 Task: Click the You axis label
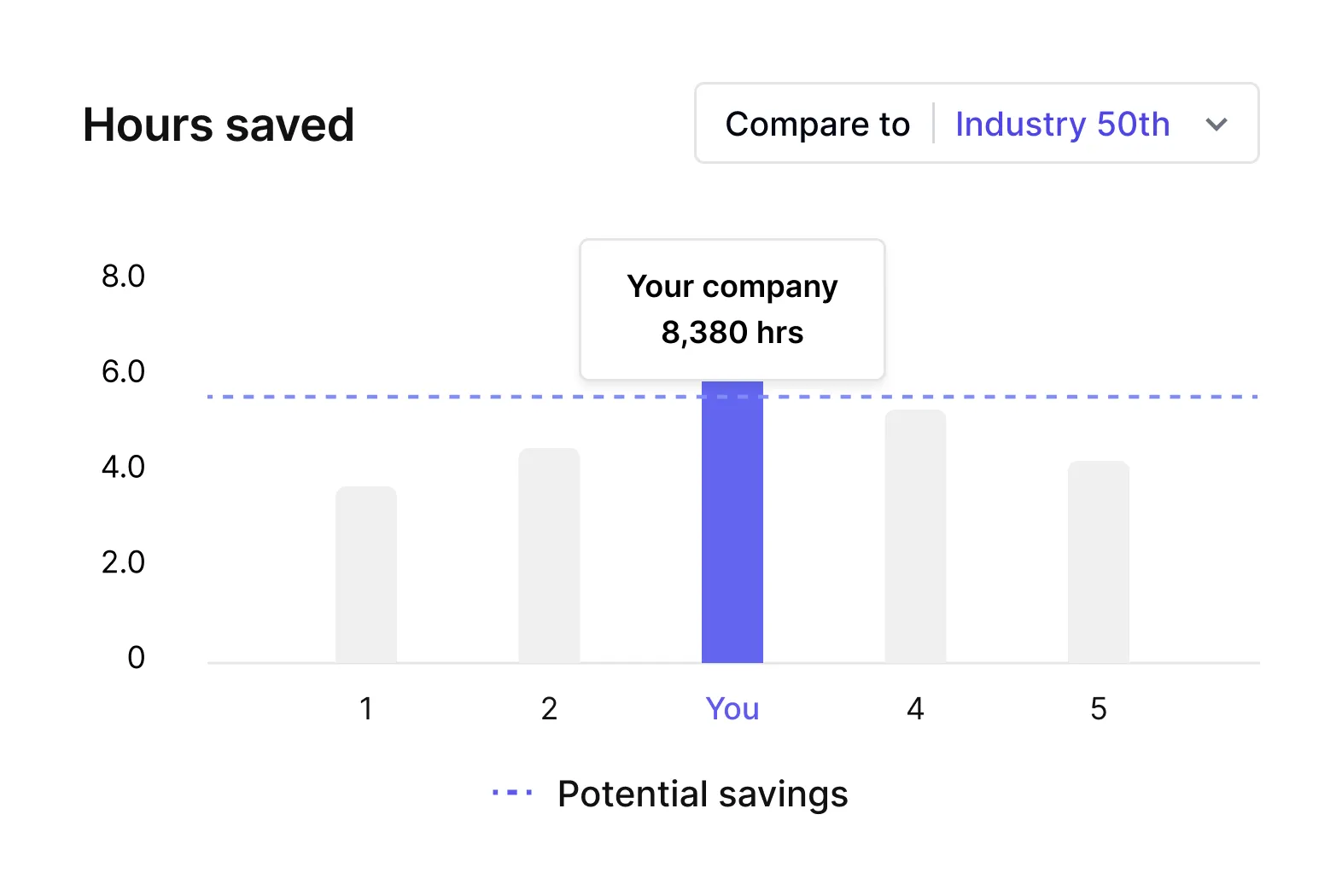(x=732, y=708)
